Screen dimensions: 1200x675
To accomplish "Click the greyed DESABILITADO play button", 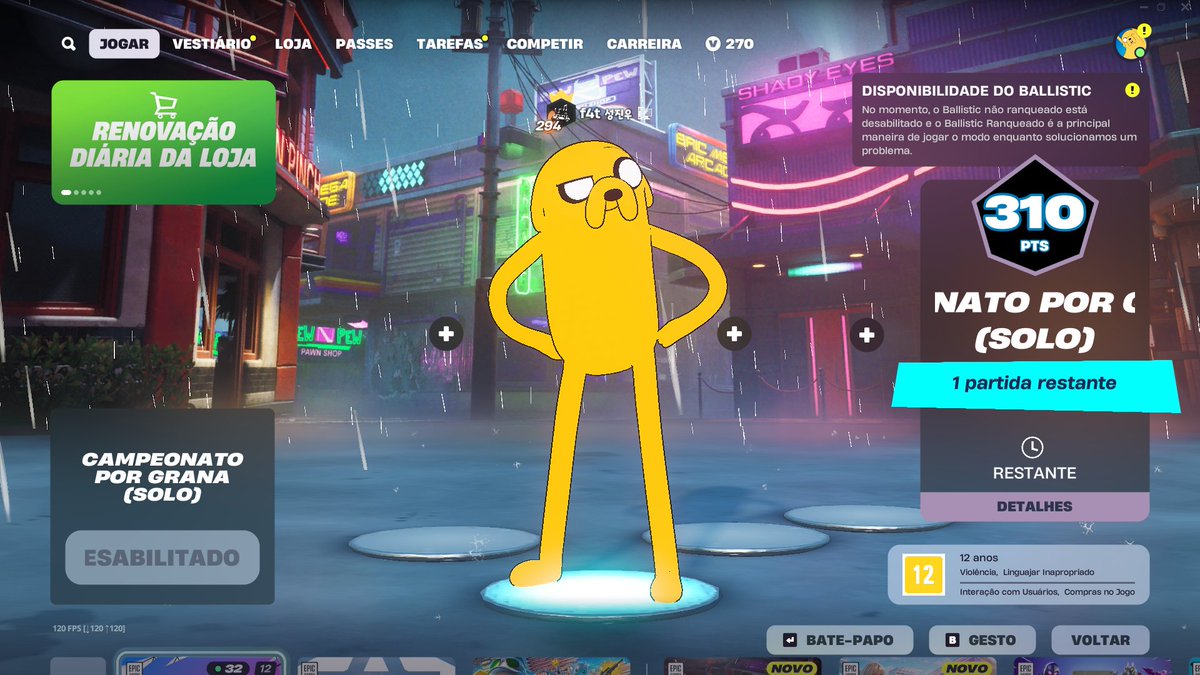I will point(162,557).
